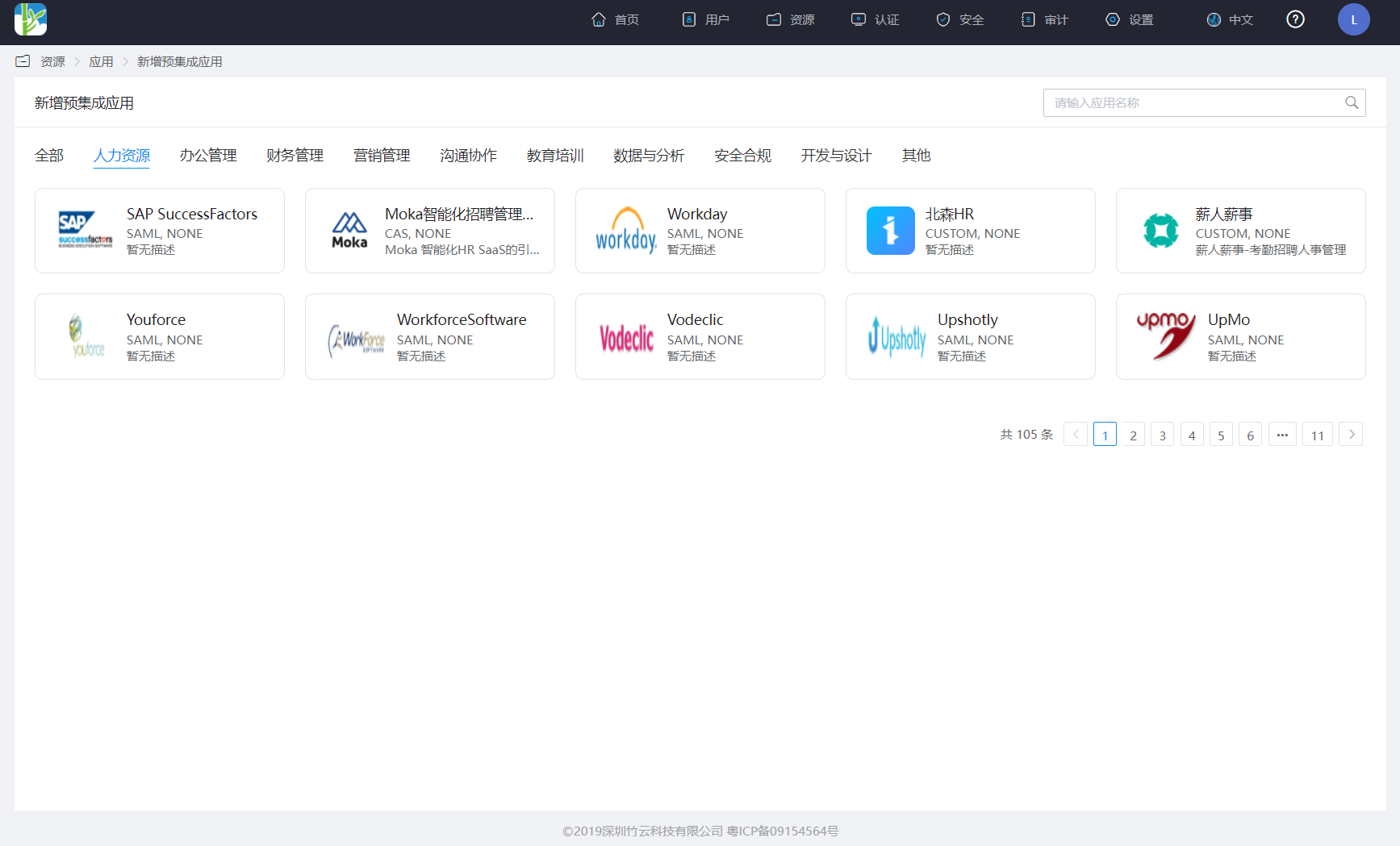Focus the 请输入应用名称 search field

[1204, 102]
